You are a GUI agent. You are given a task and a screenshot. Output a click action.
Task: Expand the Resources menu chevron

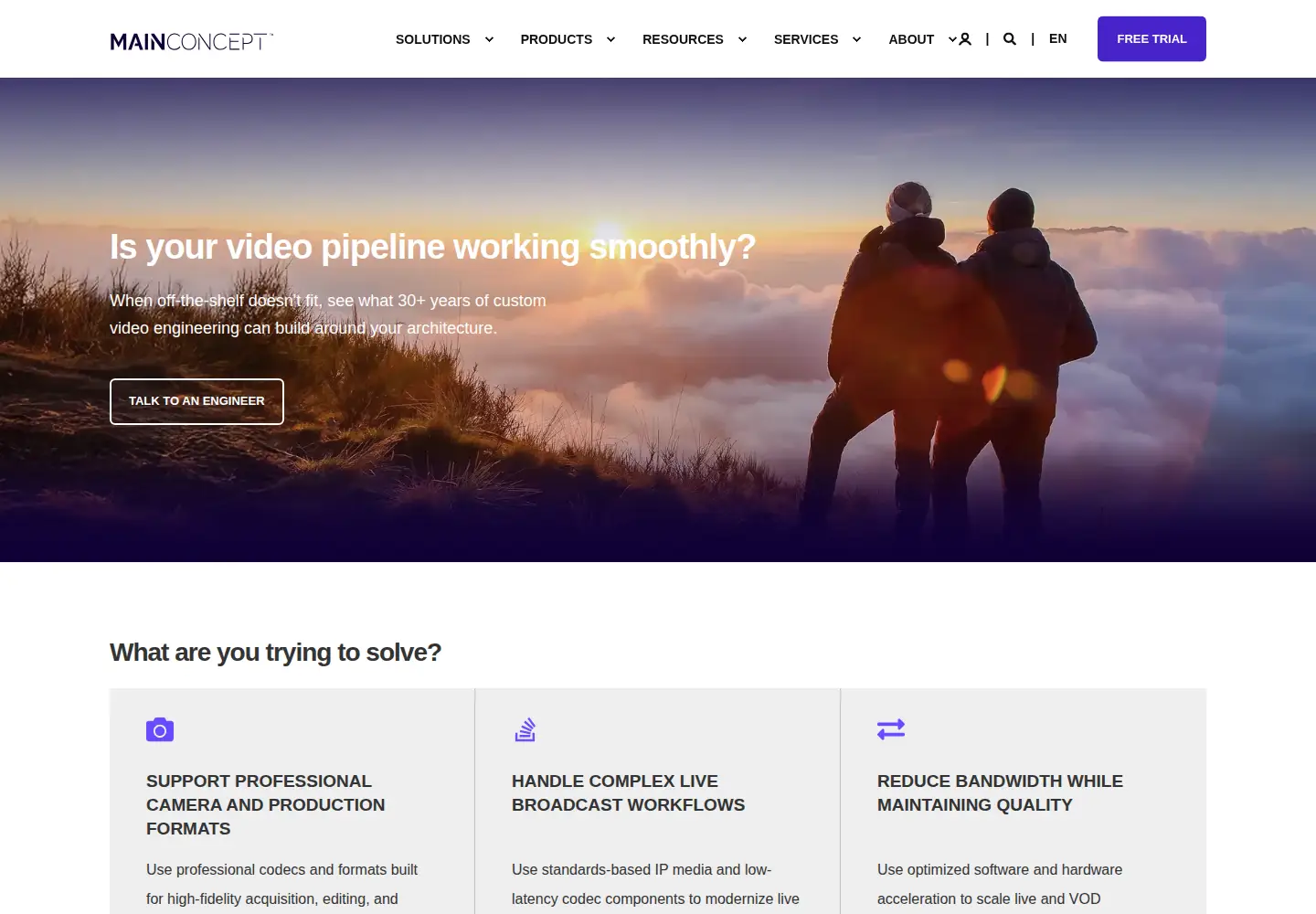point(742,39)
